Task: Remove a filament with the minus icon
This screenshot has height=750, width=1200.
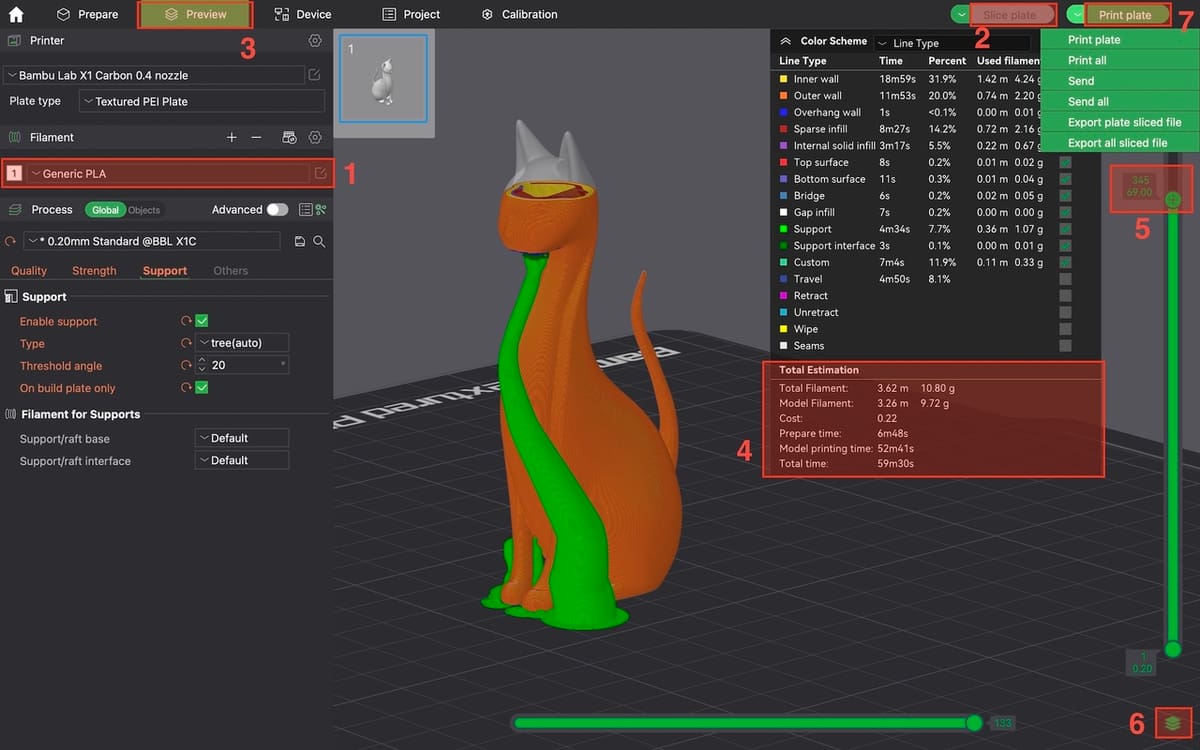Action: coord(256,137)
